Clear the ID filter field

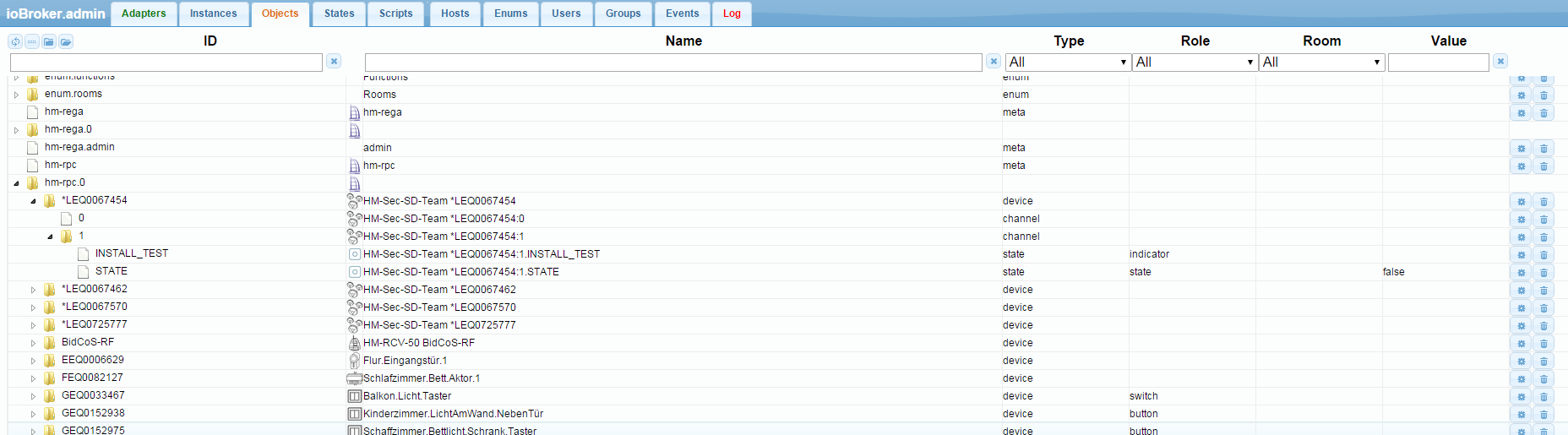coord(334,62)
